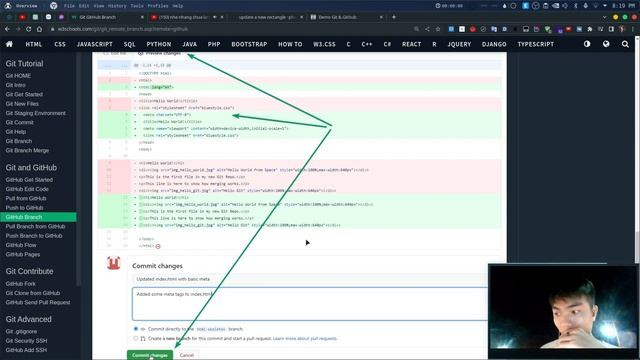Open the W3Schools globe language icon
The width and height of the screenshot is (640, 360).
[x=606, y=44]
